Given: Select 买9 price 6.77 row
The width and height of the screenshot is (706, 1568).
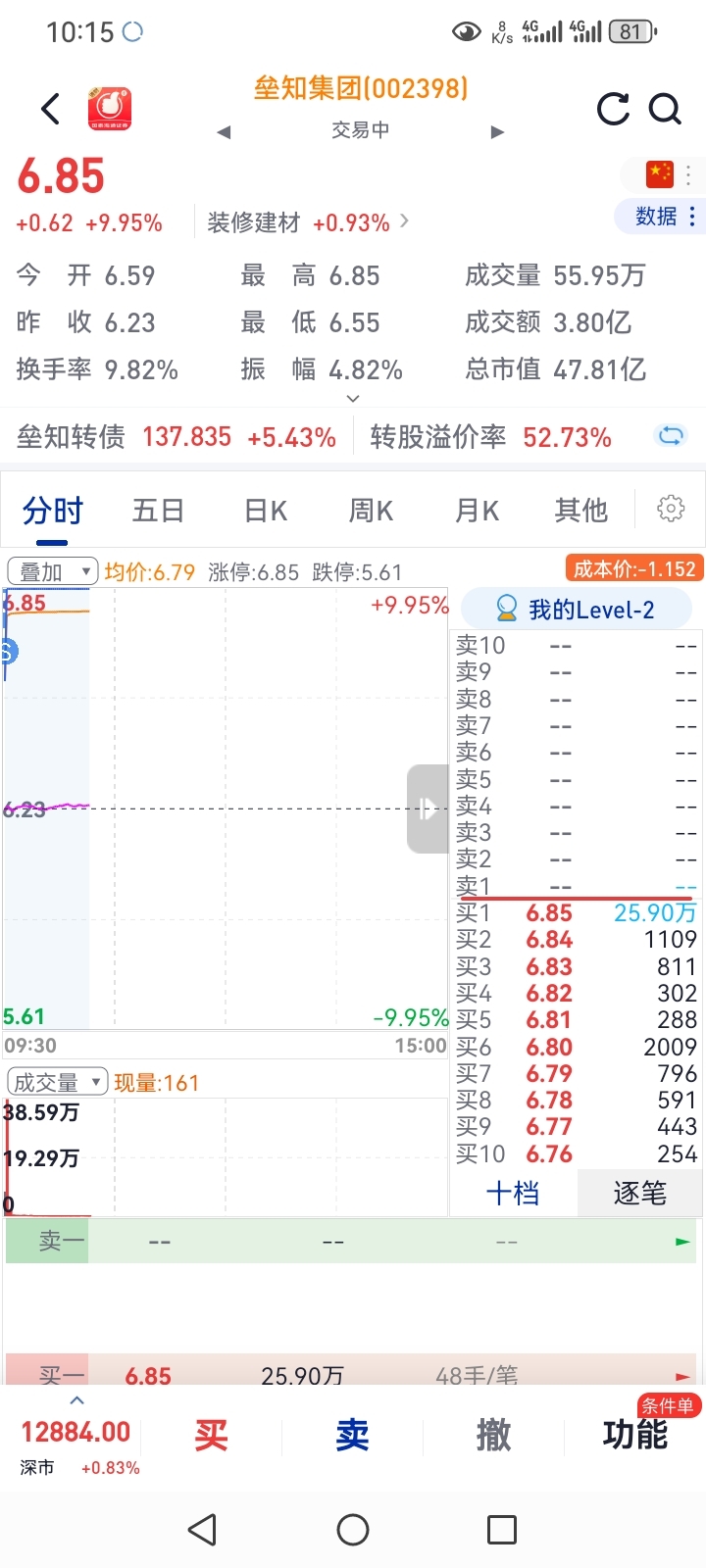Looking at the screenshot, I should pyautogui.click(x=577, y=1127).
